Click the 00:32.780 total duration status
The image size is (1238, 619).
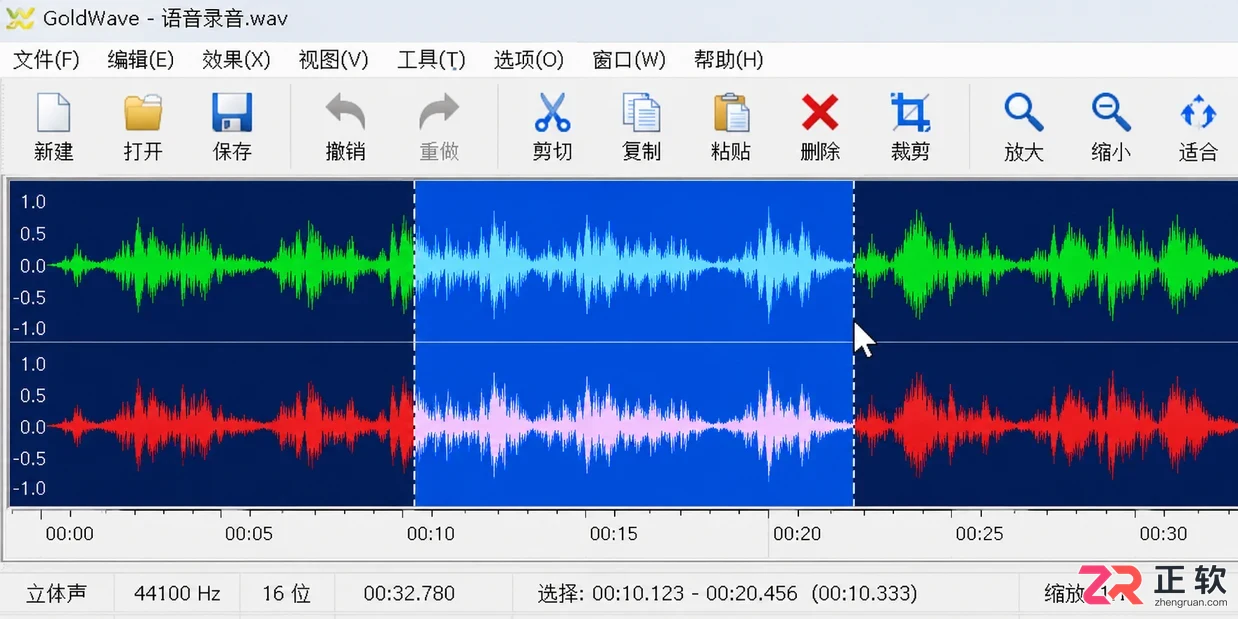tap(409, 594)
